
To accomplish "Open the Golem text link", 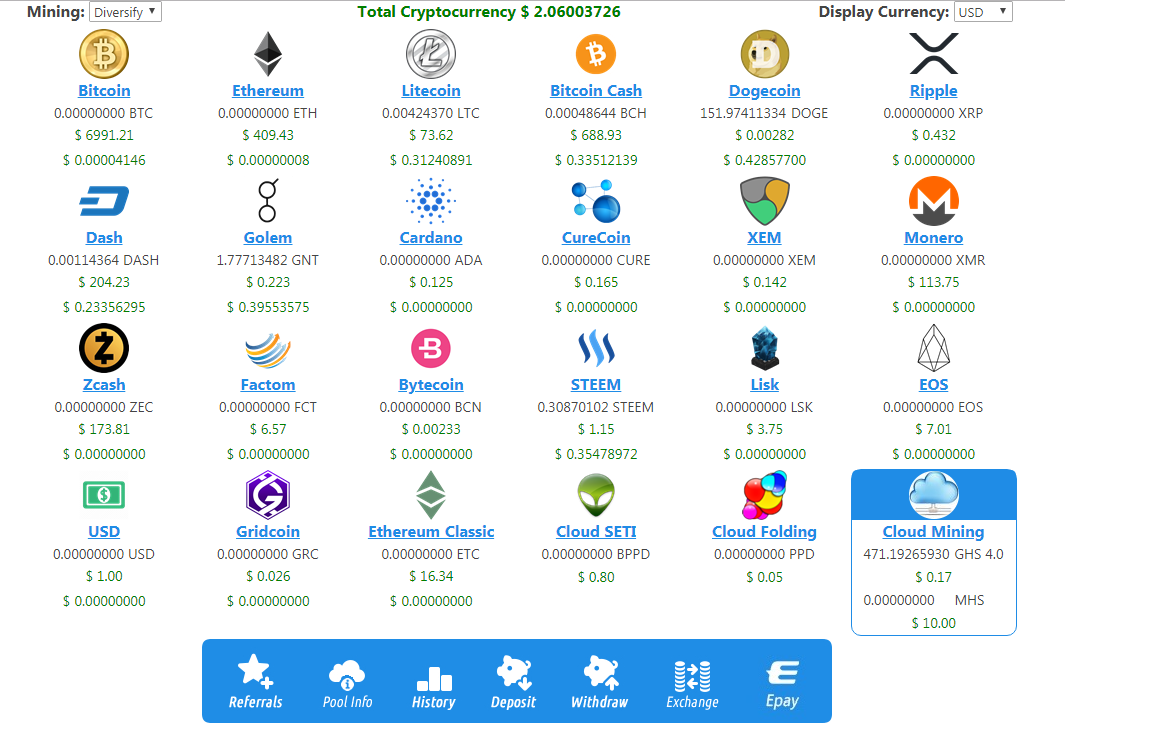I will click(x=267, y=237).
